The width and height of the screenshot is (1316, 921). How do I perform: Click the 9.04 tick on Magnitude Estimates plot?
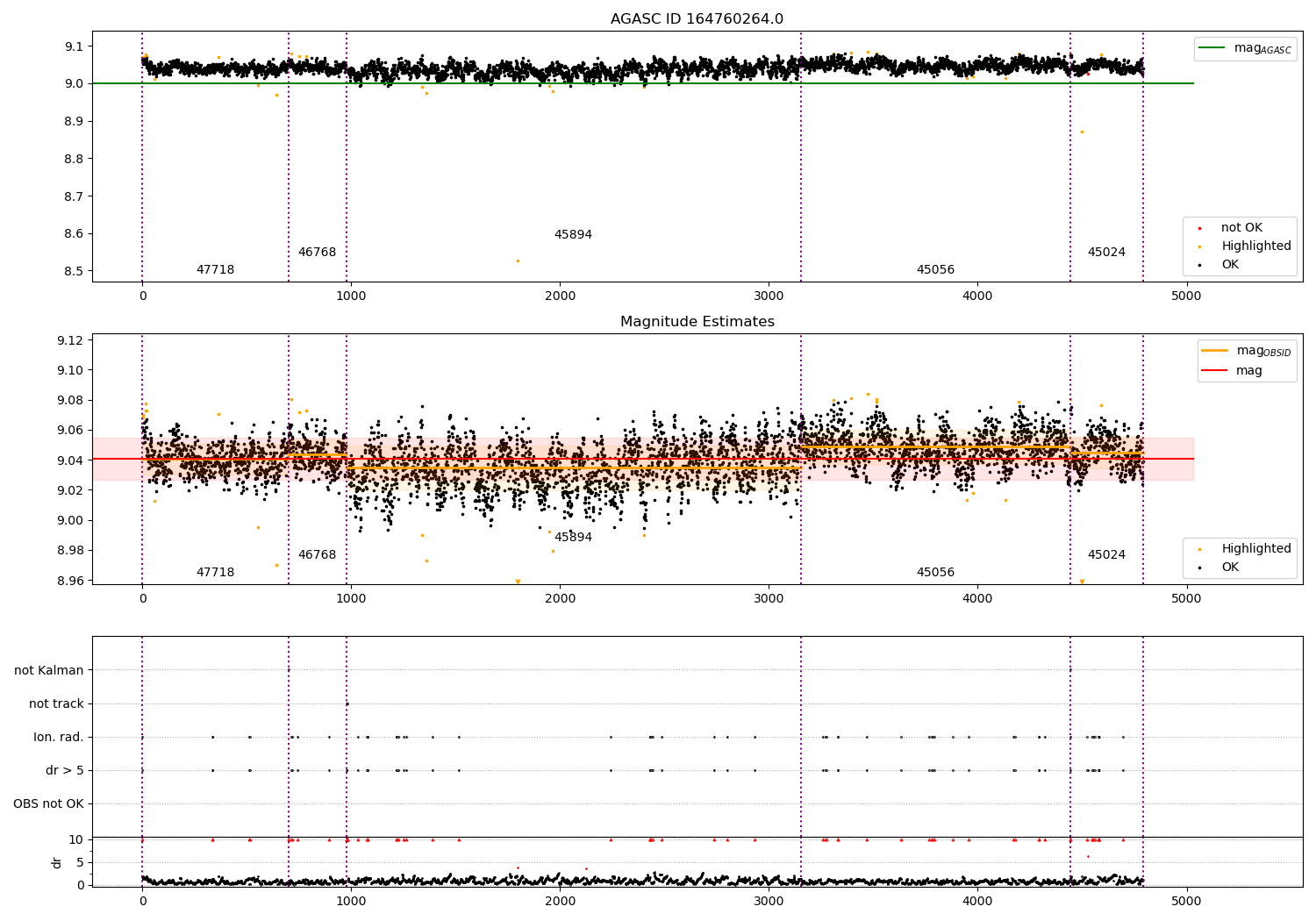coord(71,461)
